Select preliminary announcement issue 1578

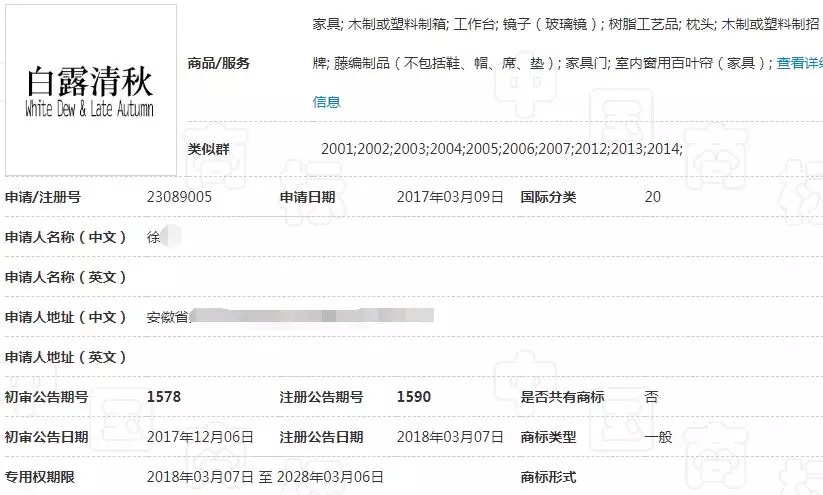pyautogui.click(x=164, y=397)
